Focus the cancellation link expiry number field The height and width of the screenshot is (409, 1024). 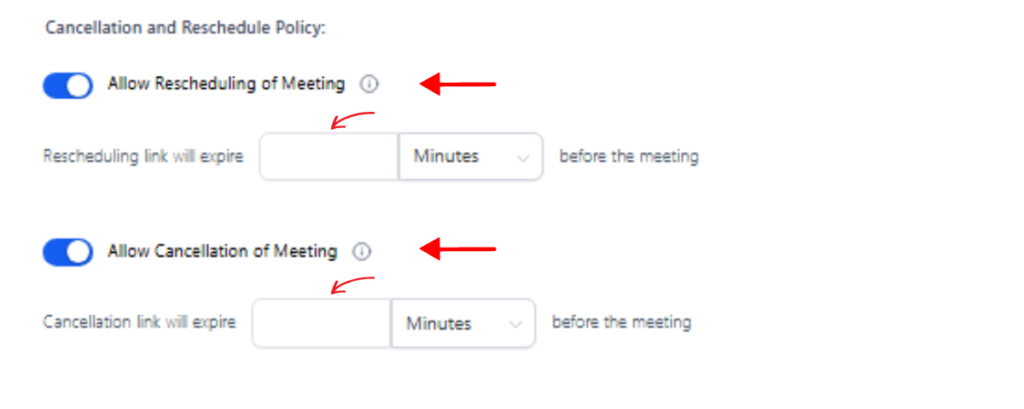coord(322,323)
